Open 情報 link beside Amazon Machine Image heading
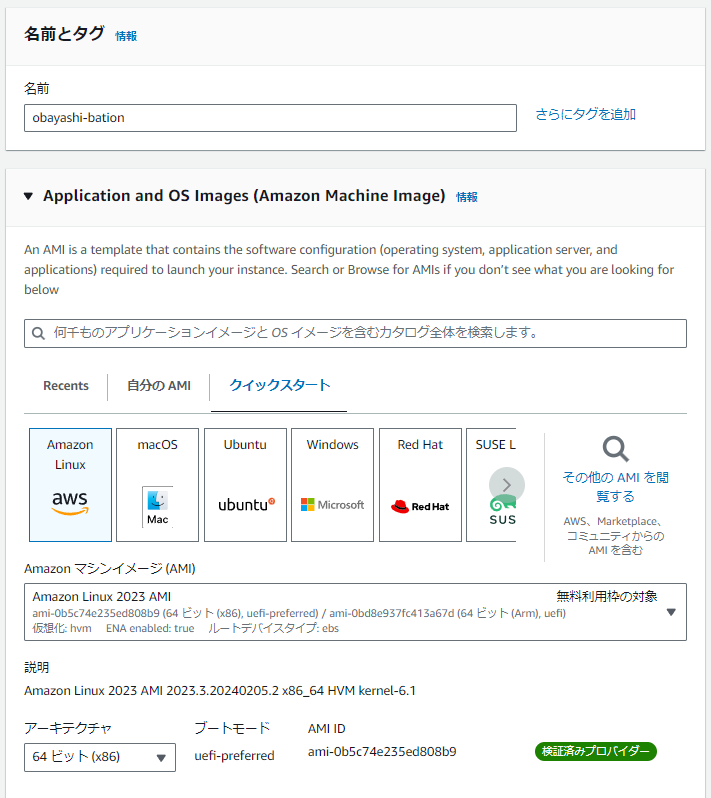 (x=467, y=197)
